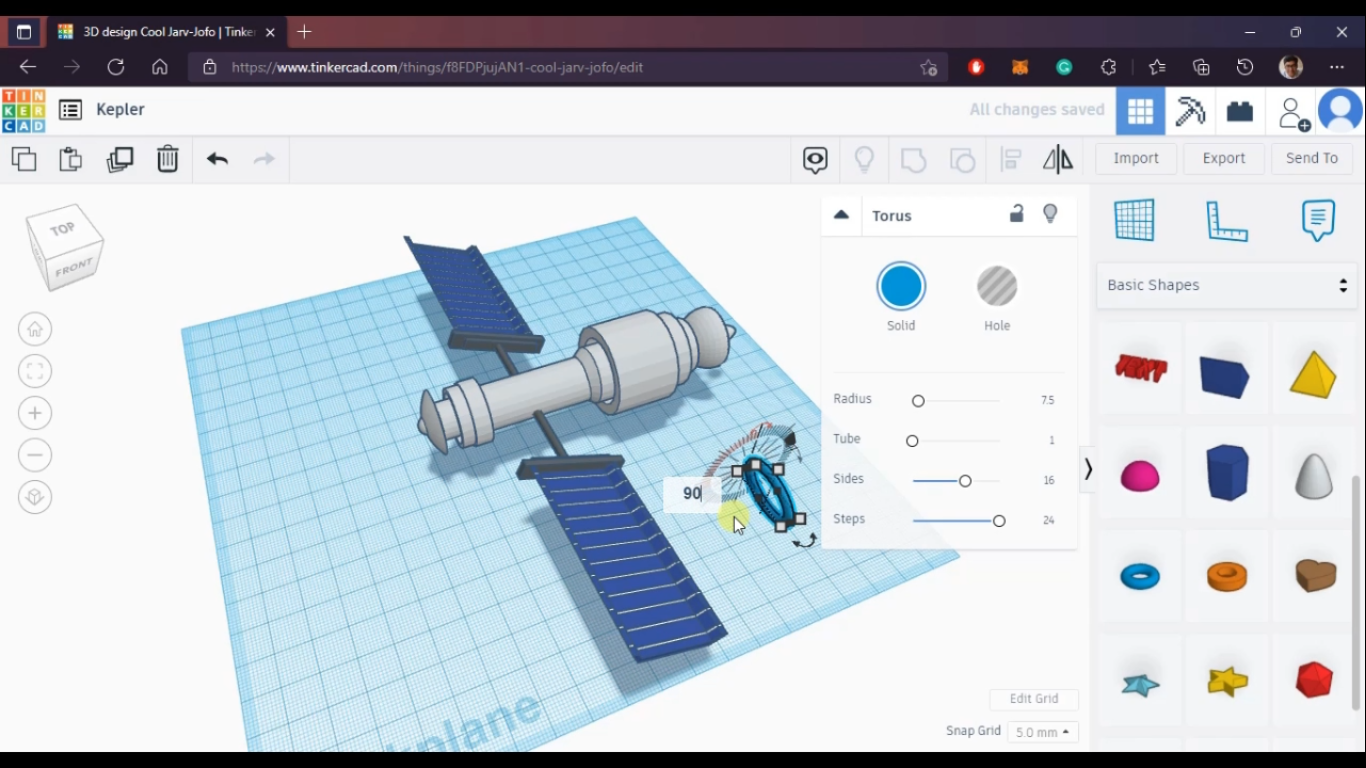Open the Blocks pickaxe mode
The image size is (1366, 768).
(x=1190, y=111)
